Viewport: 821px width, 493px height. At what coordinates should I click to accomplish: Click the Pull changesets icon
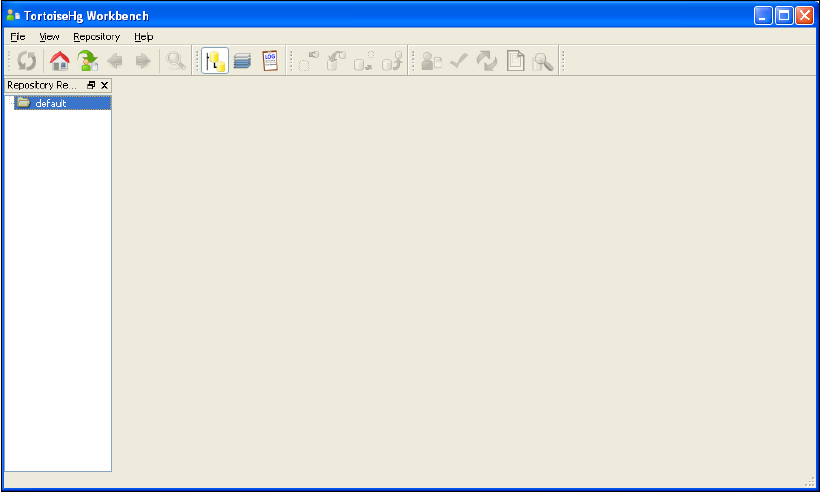click(336, 61)
